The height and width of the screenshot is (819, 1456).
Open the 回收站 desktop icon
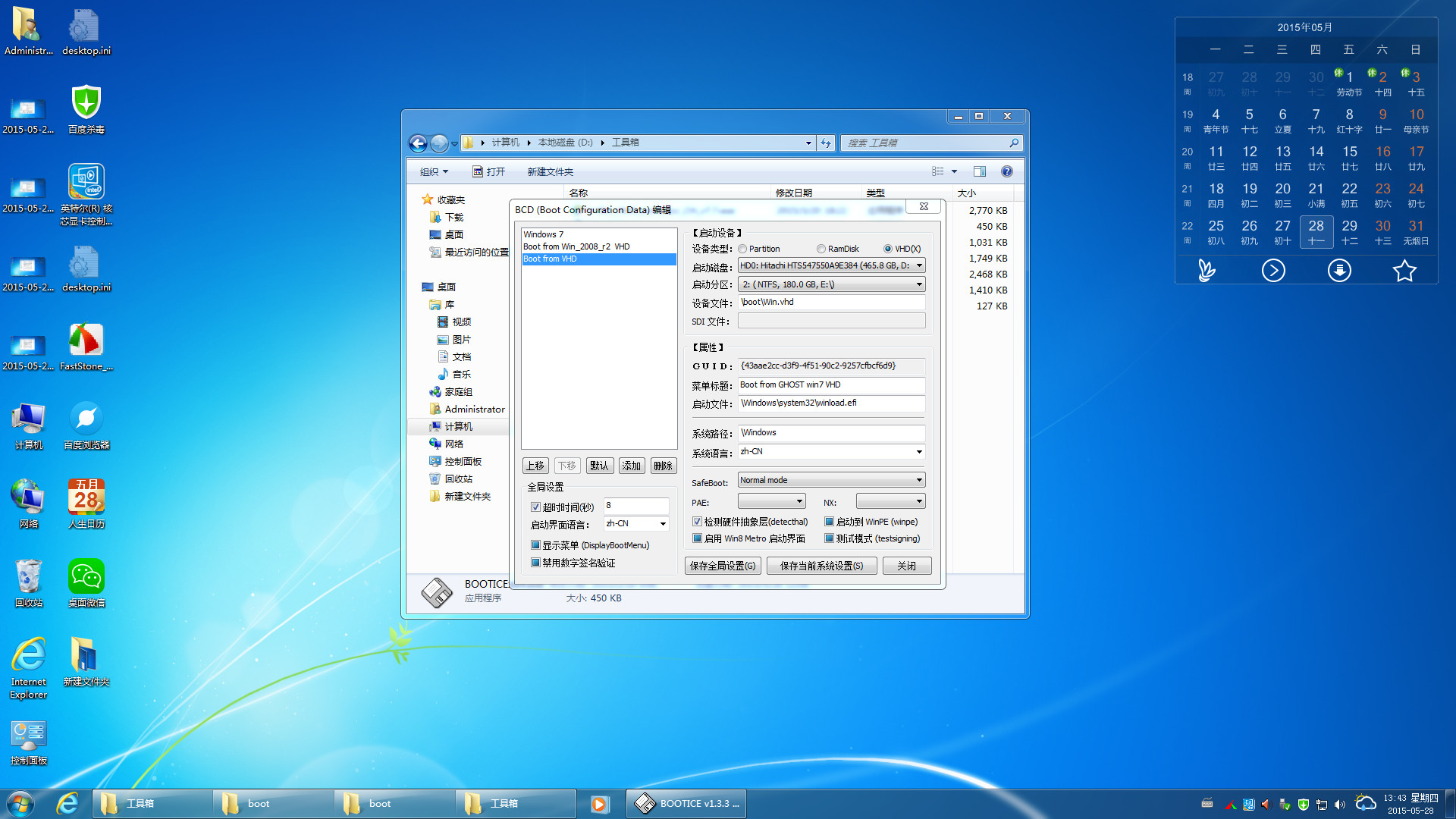29,583
